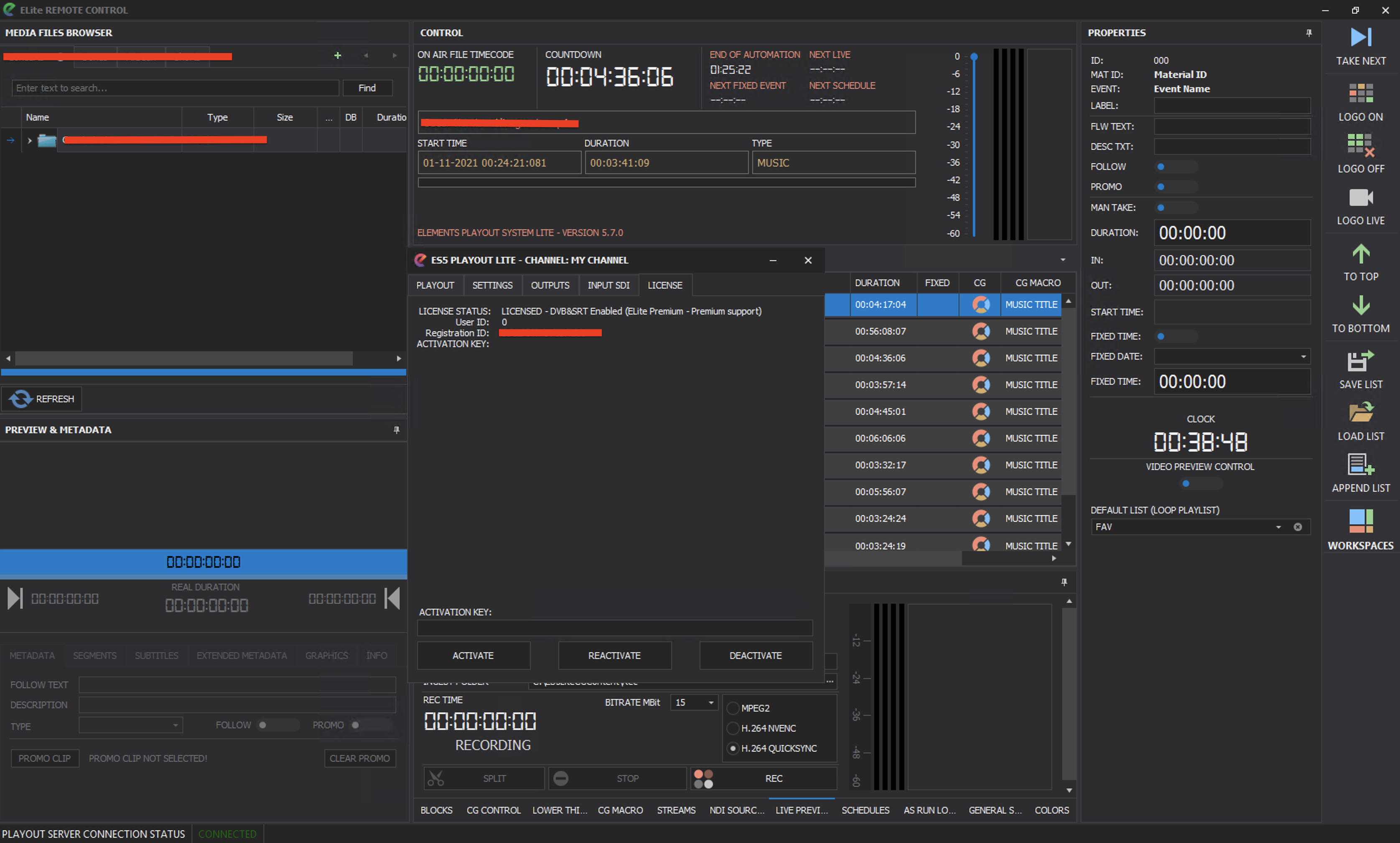Click playlist scroll up arrow

(1069, 301)
